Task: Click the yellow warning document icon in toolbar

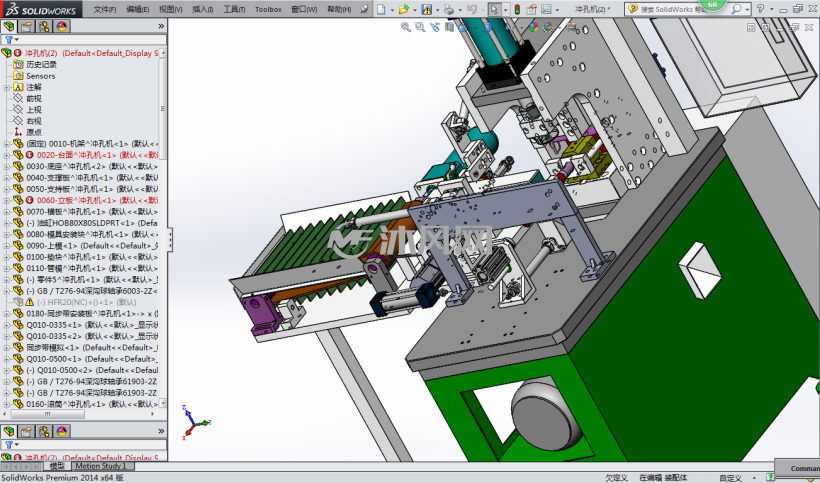Action: click(426, 9)
